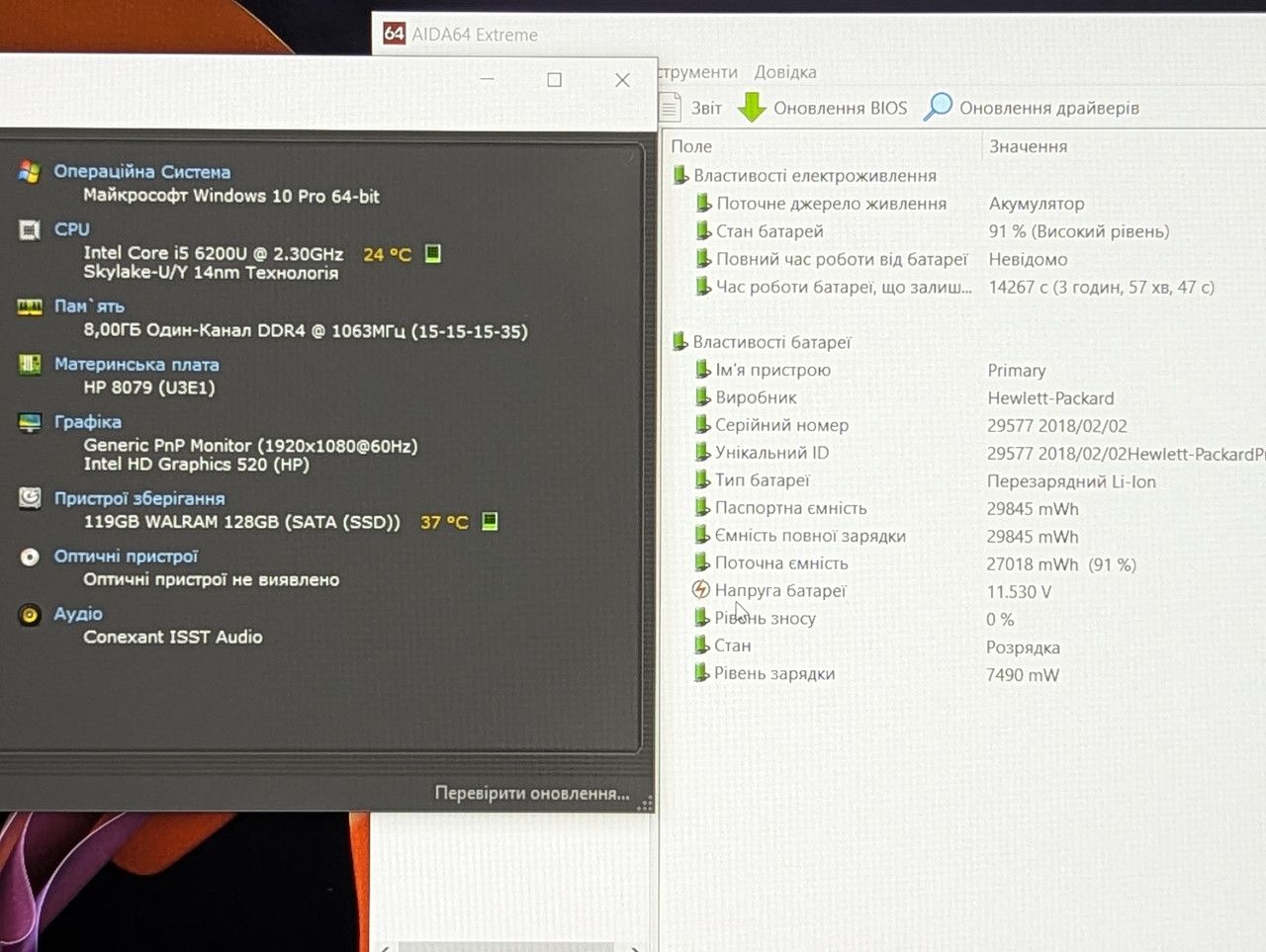The height and width of the screenshot is (952, 1266).
Task: Click the icon beside Тип батареї
Action: [702, 479]
